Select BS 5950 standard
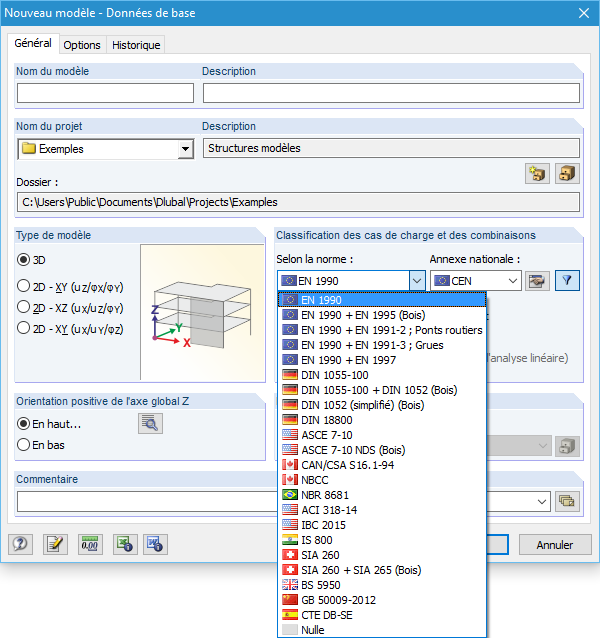 [x=382, y=585]
